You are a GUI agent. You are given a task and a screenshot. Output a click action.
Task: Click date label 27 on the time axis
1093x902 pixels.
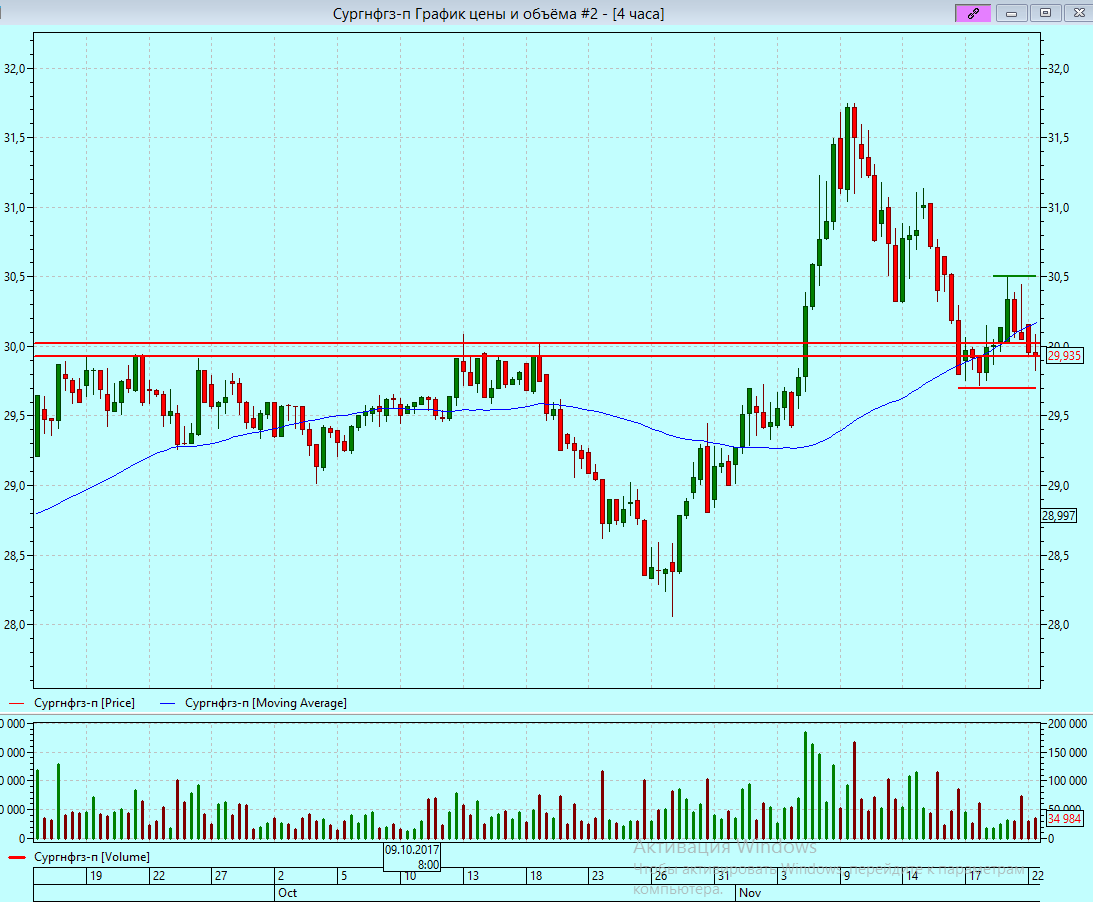221,876
